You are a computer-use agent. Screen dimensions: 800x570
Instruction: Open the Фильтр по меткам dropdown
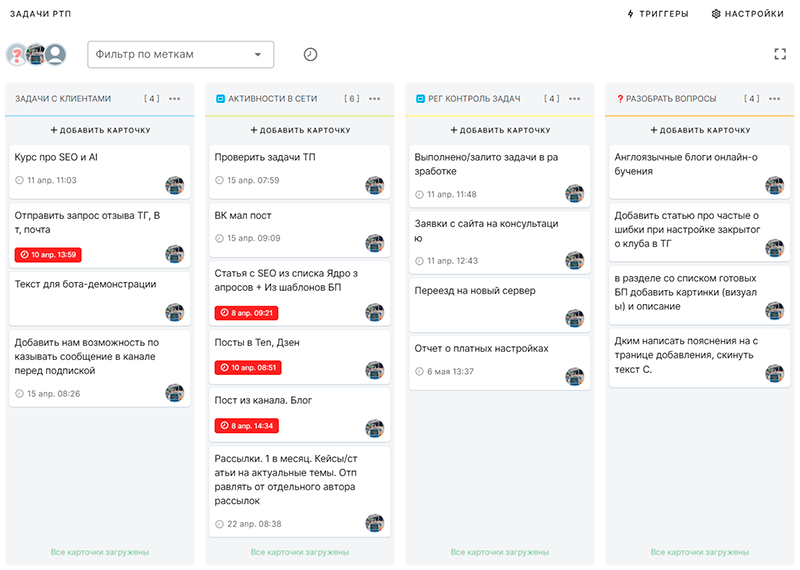coord(180,54)
